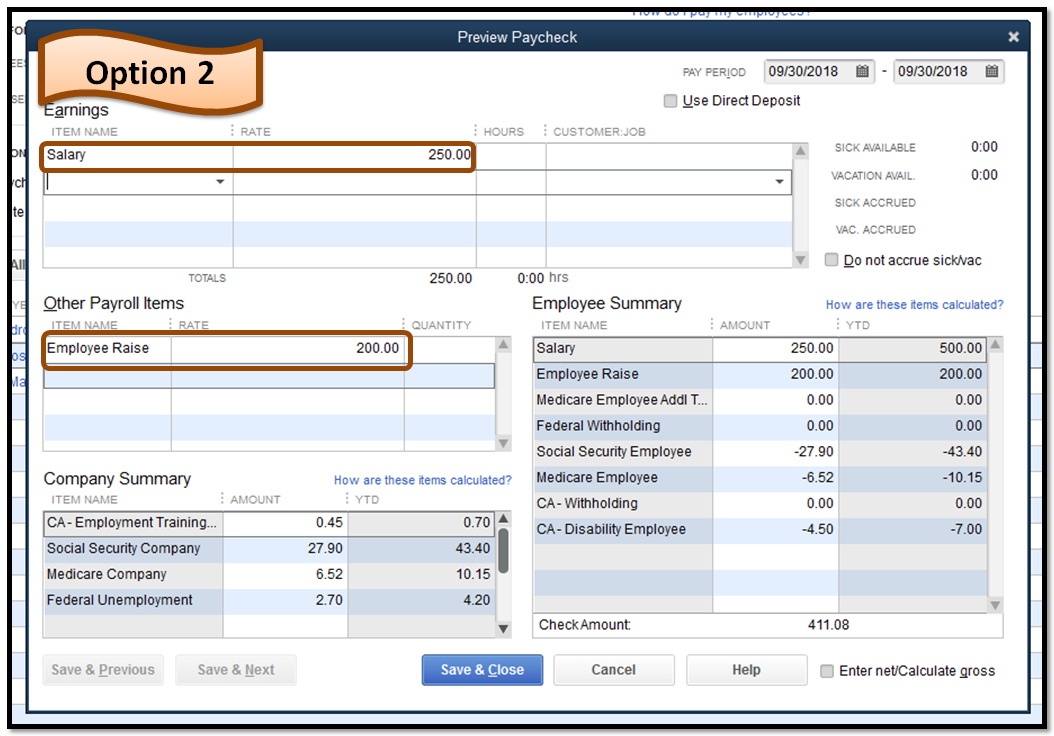Select the Federal Withholding row in Employee Summary
This screenshot has width=1054, height=736.
point(620,425)
